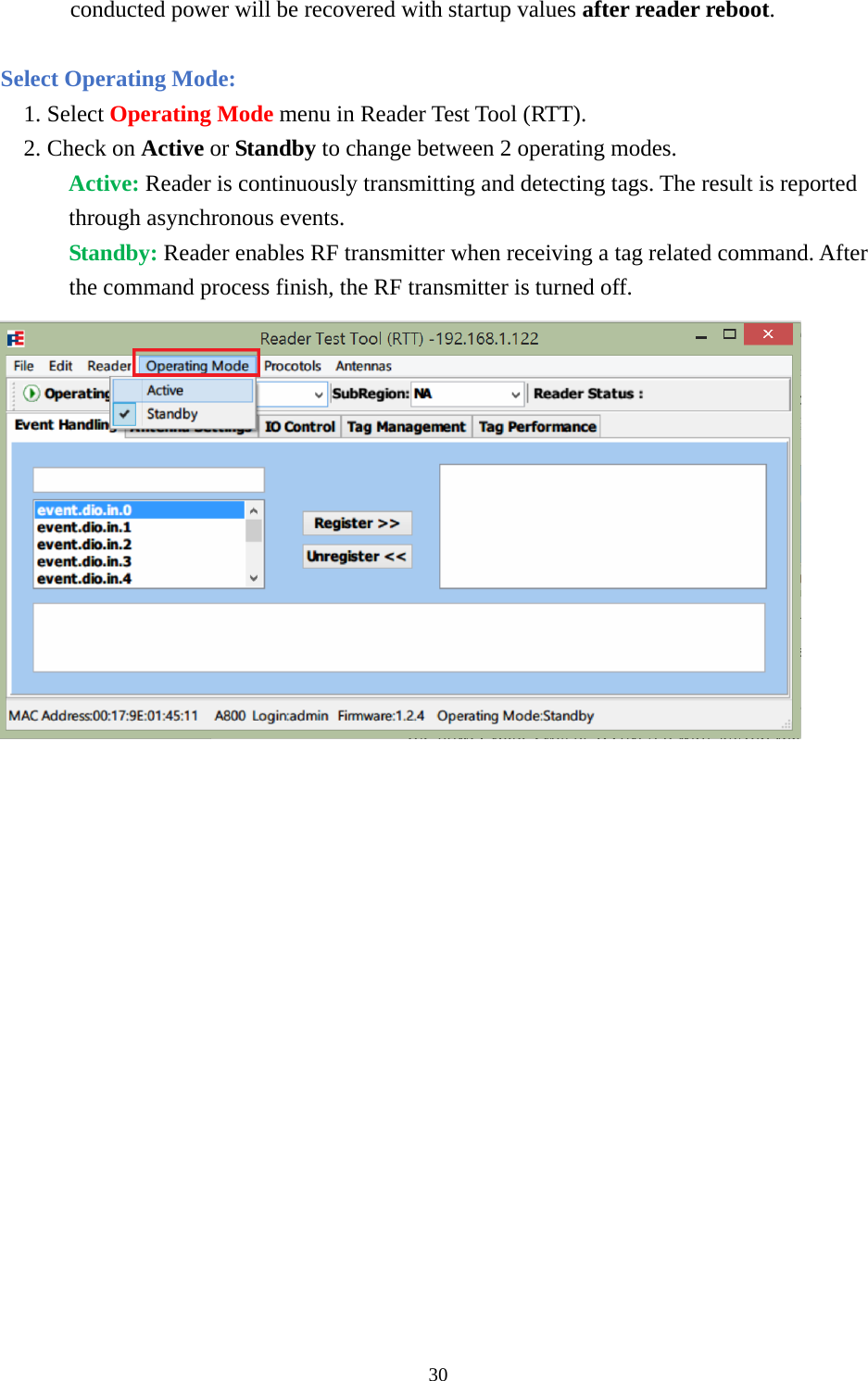Click the Operating Mode menu
This screenshot has height=1381, width=868.
pyautogui.click(x=197, y=366)
